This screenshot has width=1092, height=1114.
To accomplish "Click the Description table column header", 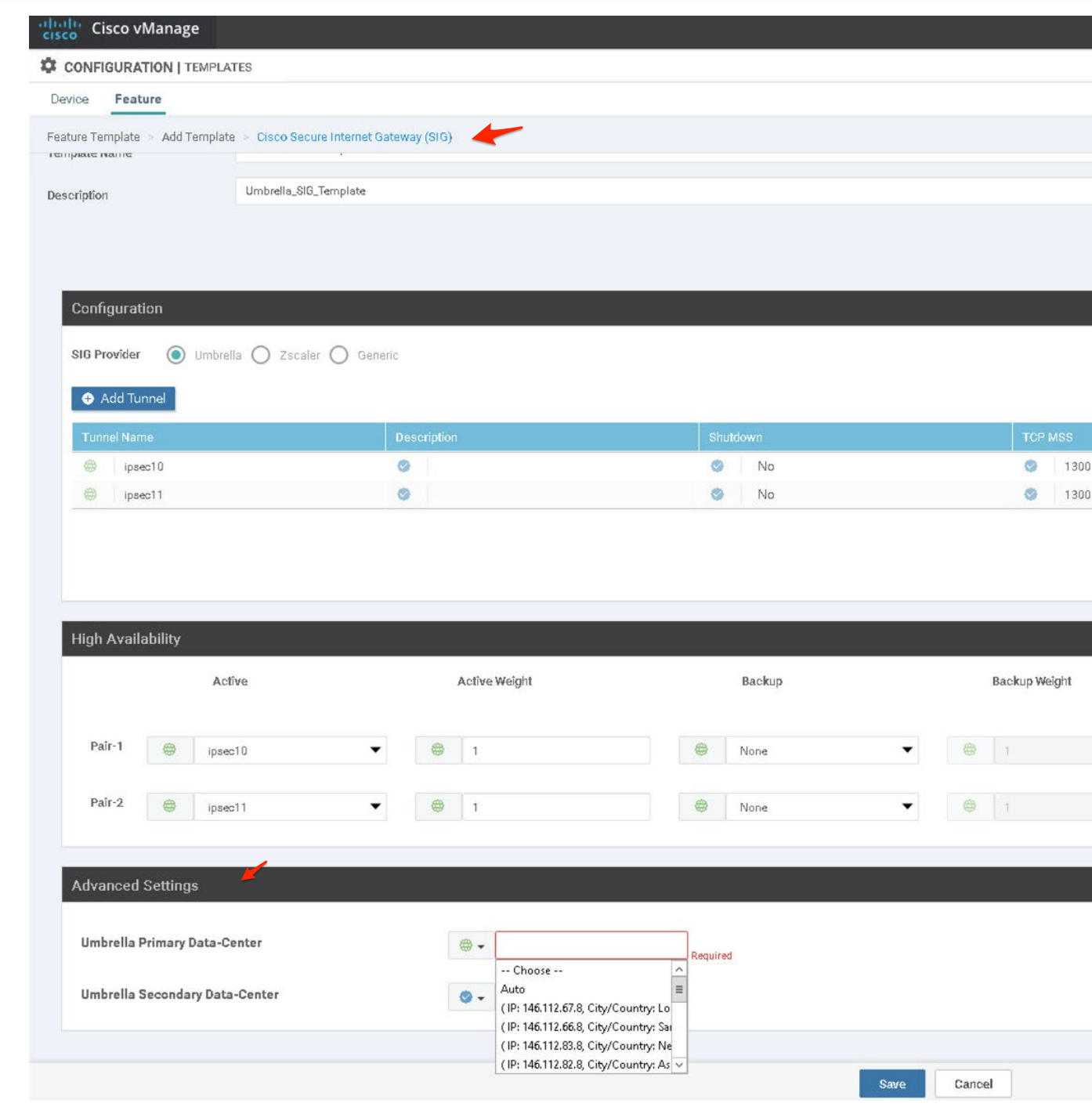I will (x=542, y=437).
